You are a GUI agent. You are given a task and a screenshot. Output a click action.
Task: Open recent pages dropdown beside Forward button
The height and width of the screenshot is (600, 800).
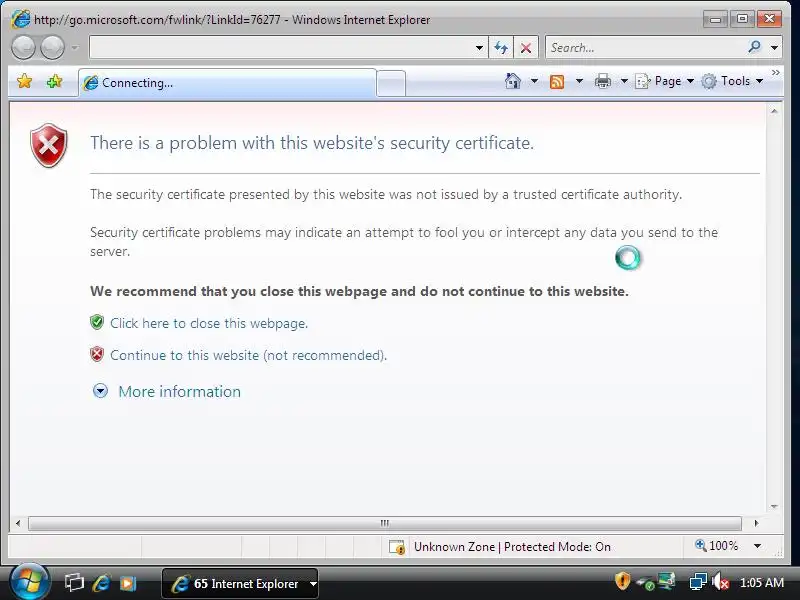(x=74, y=48)
